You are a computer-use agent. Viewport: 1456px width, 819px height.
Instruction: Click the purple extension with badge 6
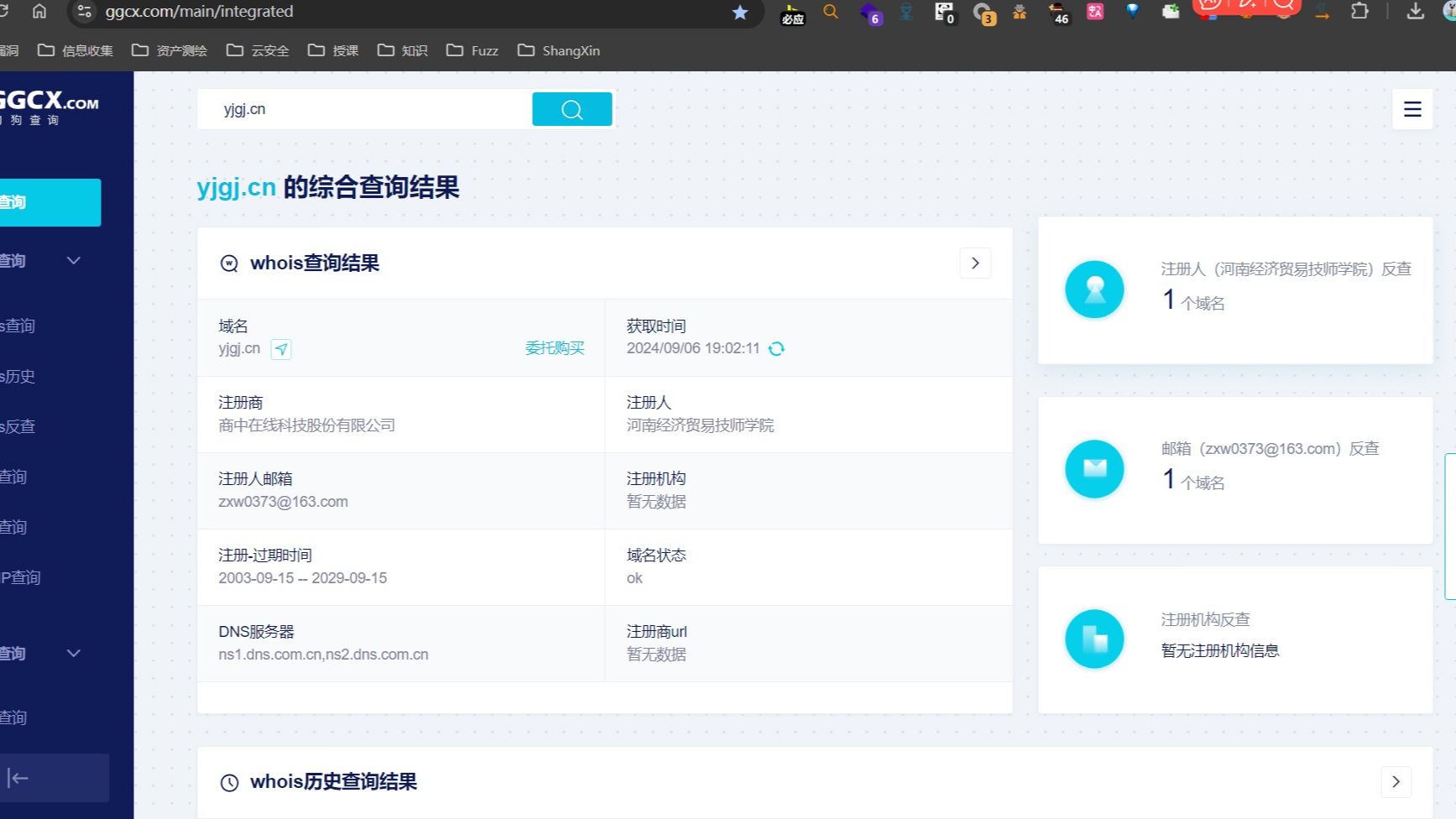[870, 13]
